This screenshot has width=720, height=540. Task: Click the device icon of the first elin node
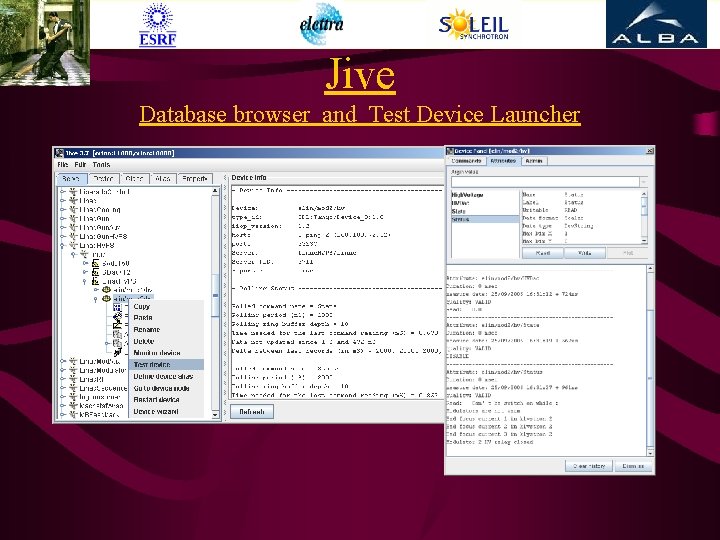(x=106, y=290)
